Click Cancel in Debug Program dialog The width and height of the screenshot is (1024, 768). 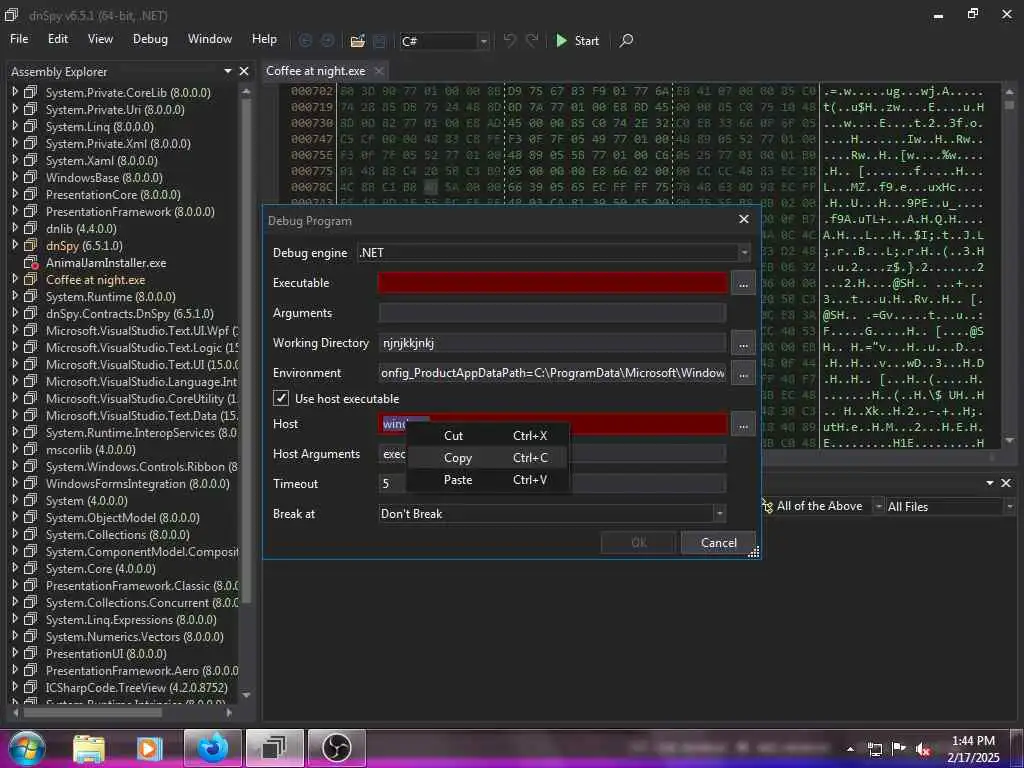pyautogui.click(x=718, y=543)
